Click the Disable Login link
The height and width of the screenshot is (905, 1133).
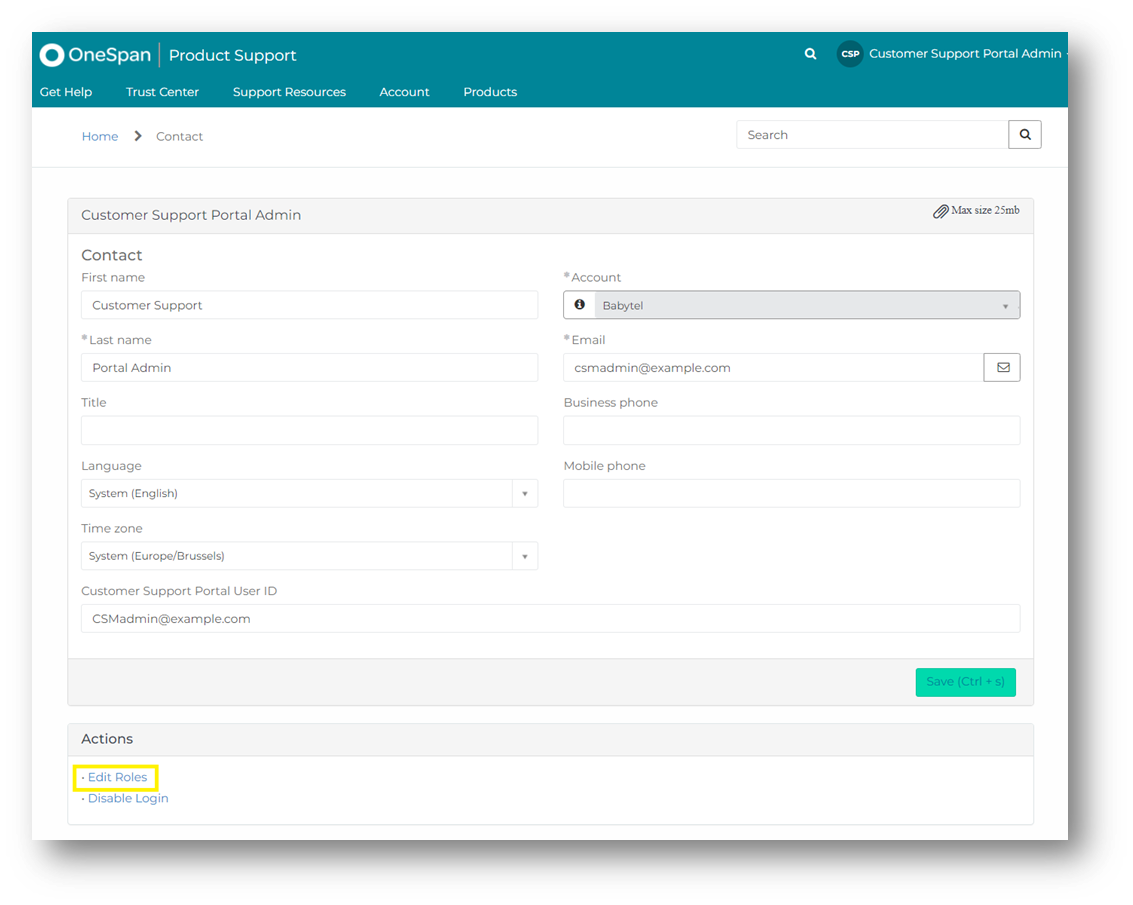(x=128, y=798)
